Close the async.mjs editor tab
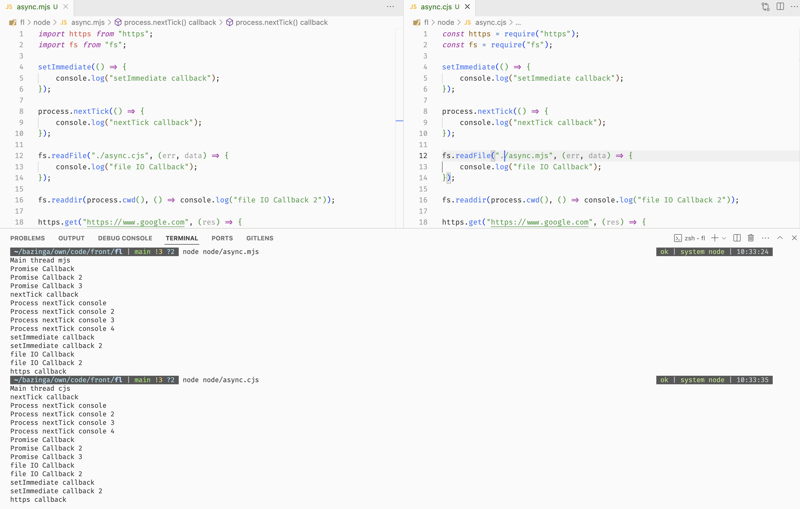Viewport: 800px width, 509px height. pos(65,7)
